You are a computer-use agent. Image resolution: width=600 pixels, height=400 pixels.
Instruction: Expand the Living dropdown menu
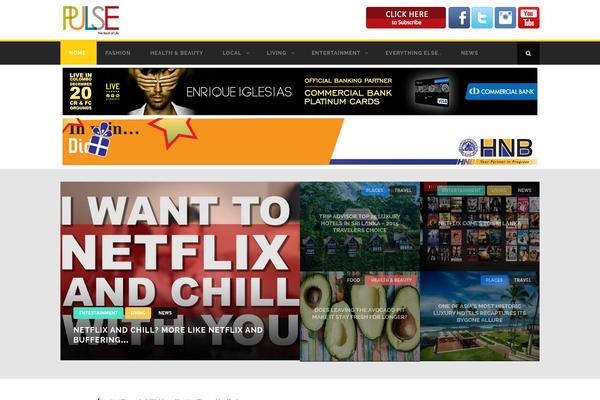[280, 53]
